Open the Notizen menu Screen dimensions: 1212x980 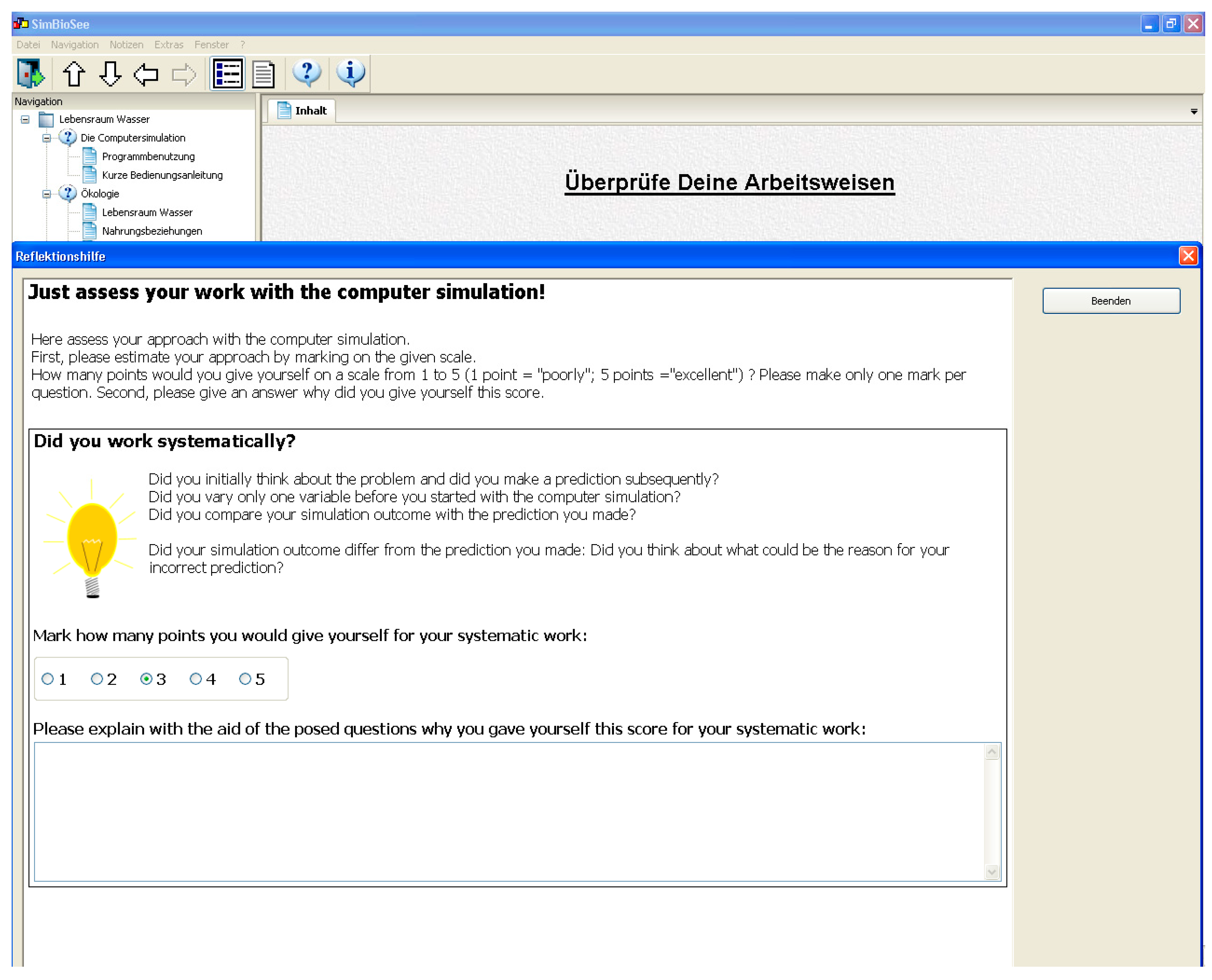click(x=126, y=45)
